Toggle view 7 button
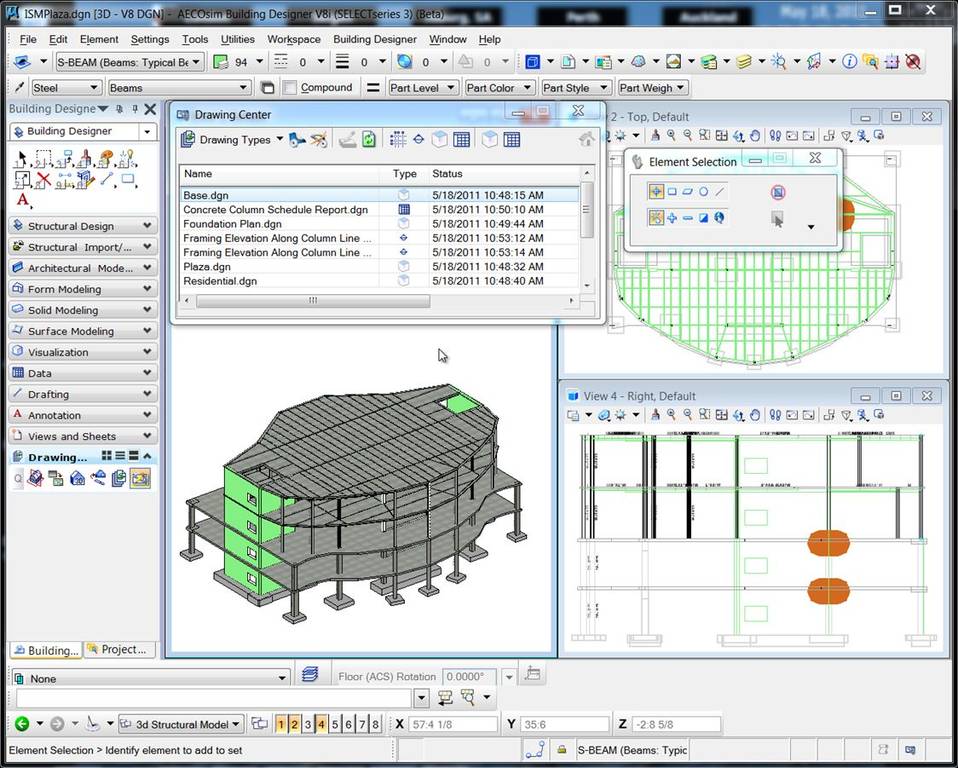958x768 pixels. tap(362, 725)
